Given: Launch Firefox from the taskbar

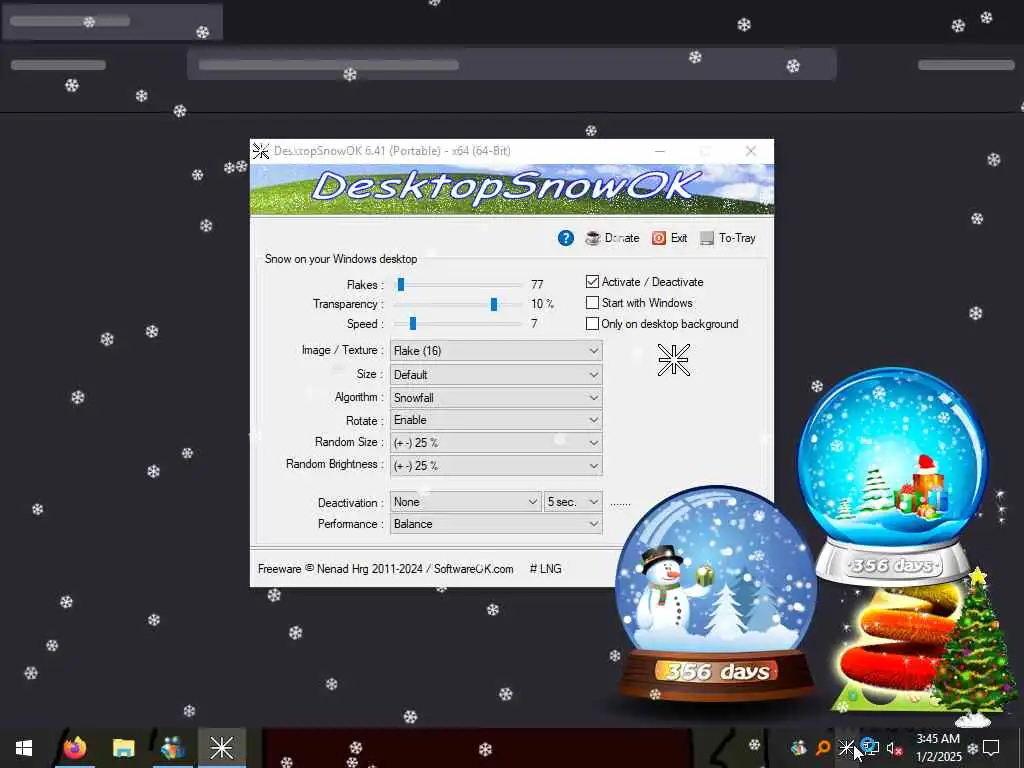Looking at the screenshot, I should point(75,748).
